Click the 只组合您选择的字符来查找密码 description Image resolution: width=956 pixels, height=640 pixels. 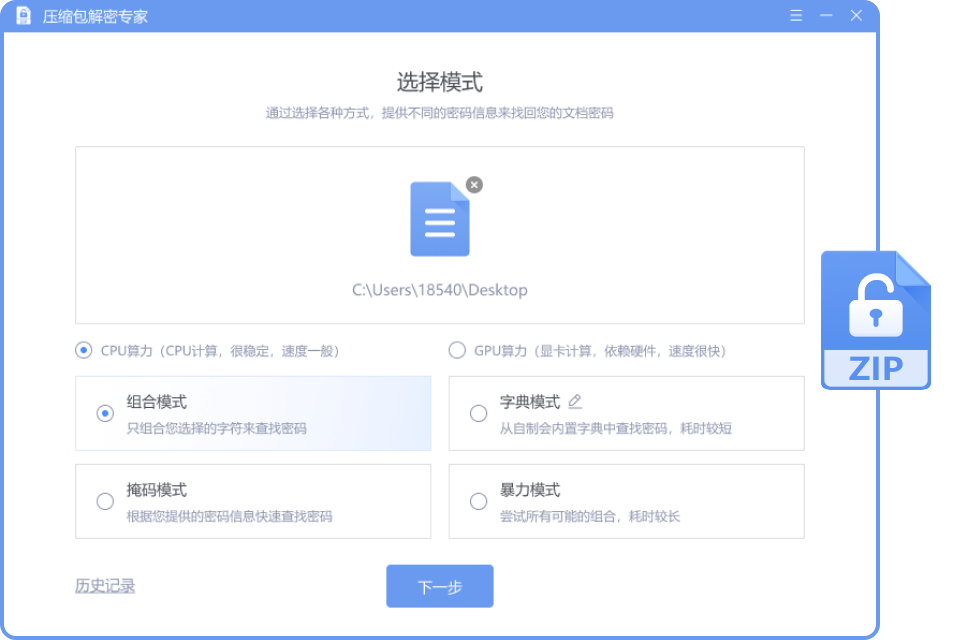[216, 428]
